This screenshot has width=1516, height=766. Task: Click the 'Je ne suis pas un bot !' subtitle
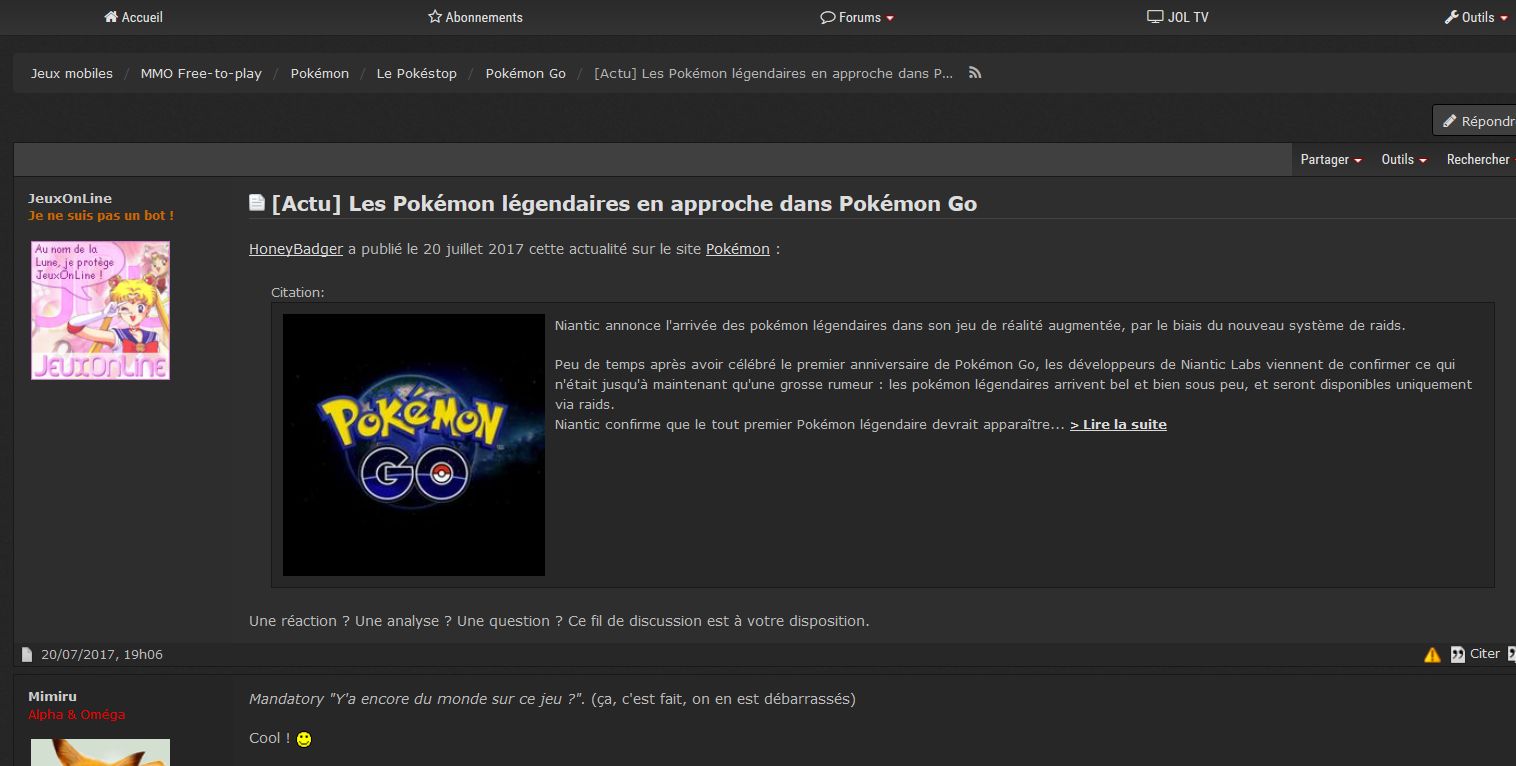pyautogui.click(x=101, y=216)
